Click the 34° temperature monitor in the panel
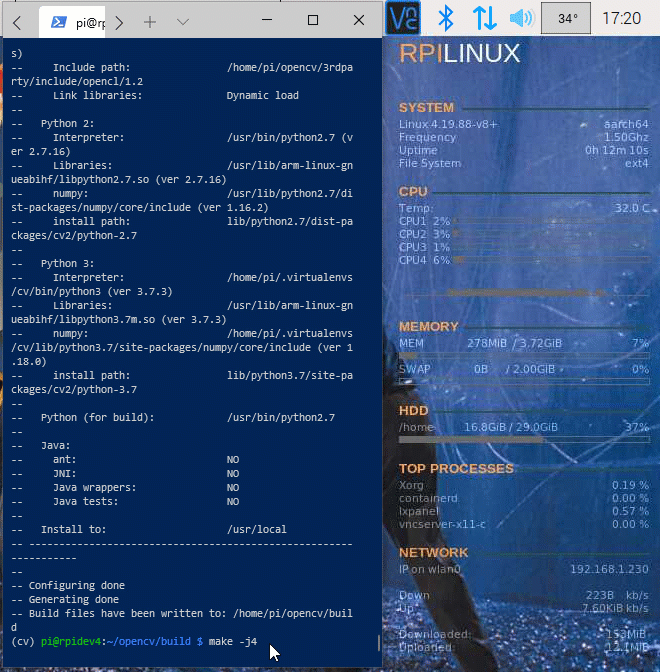 (x=566, y=18)
